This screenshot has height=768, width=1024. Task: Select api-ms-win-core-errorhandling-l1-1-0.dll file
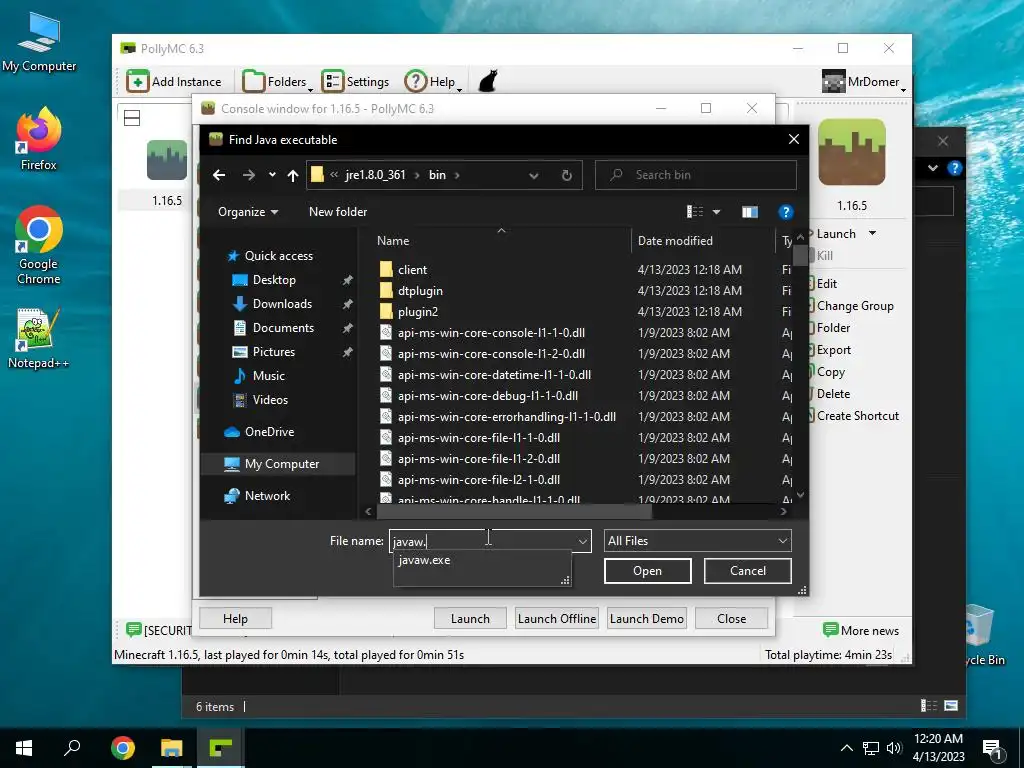[507, 417]
